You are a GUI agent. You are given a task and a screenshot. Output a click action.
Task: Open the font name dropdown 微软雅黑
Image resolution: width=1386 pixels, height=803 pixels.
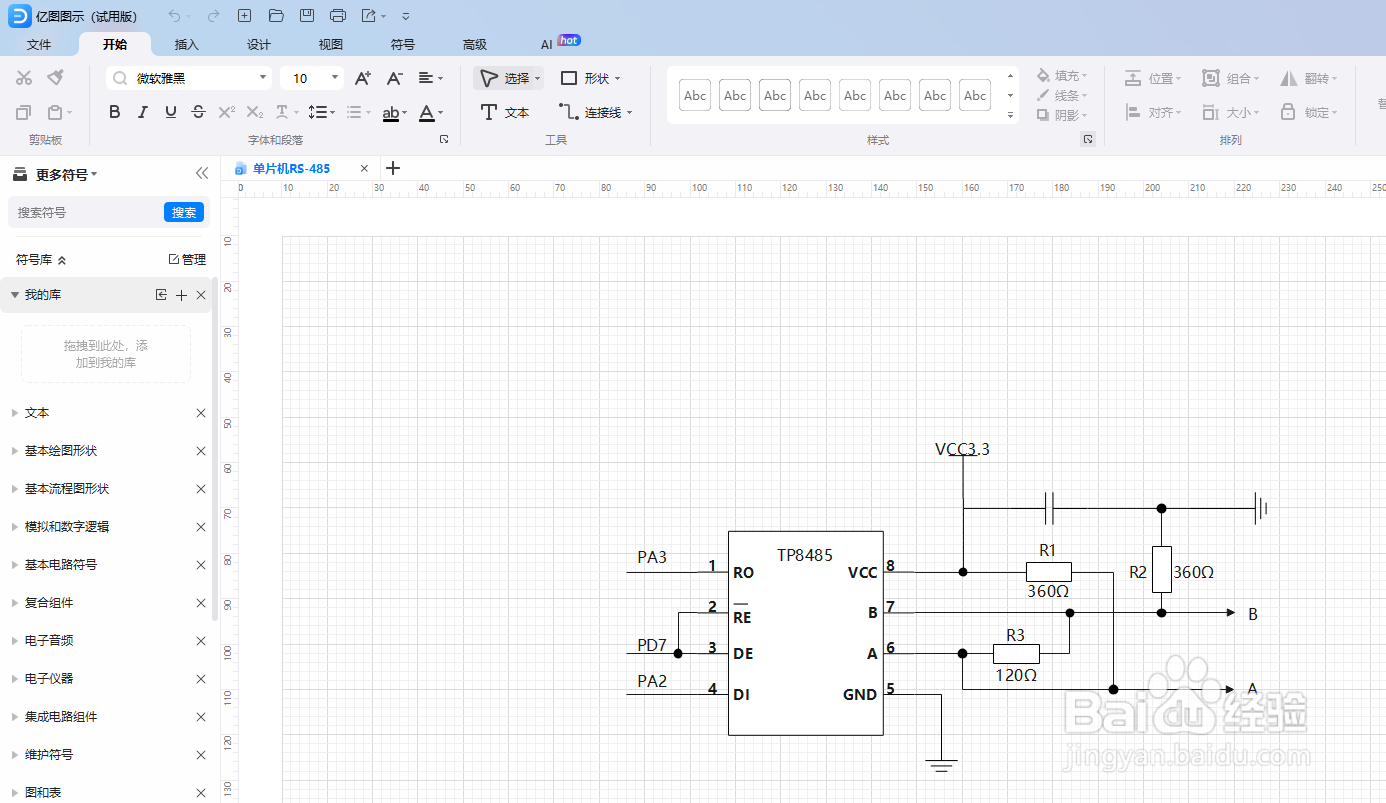189,78
